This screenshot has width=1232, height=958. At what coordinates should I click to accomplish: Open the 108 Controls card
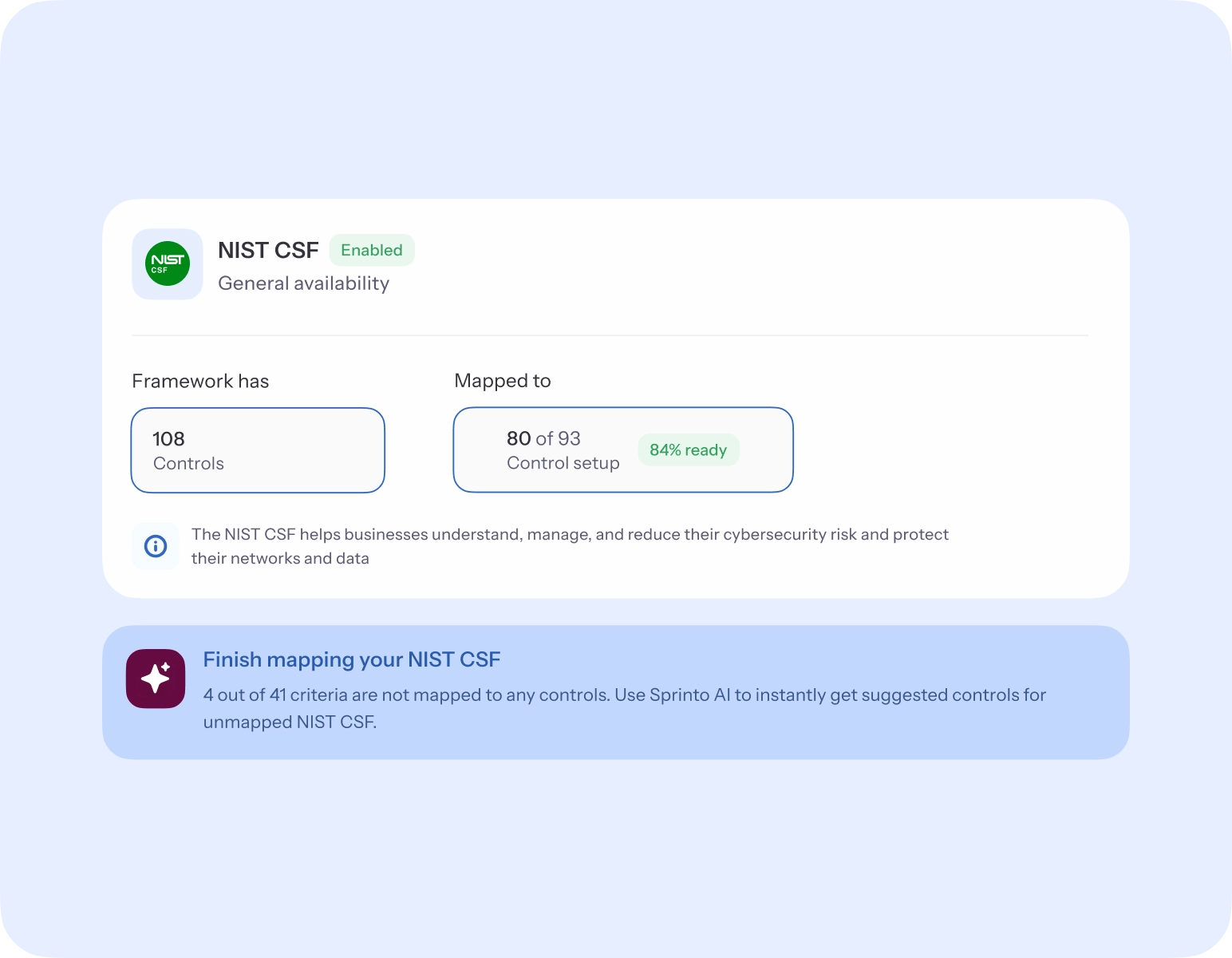point(258,450)
